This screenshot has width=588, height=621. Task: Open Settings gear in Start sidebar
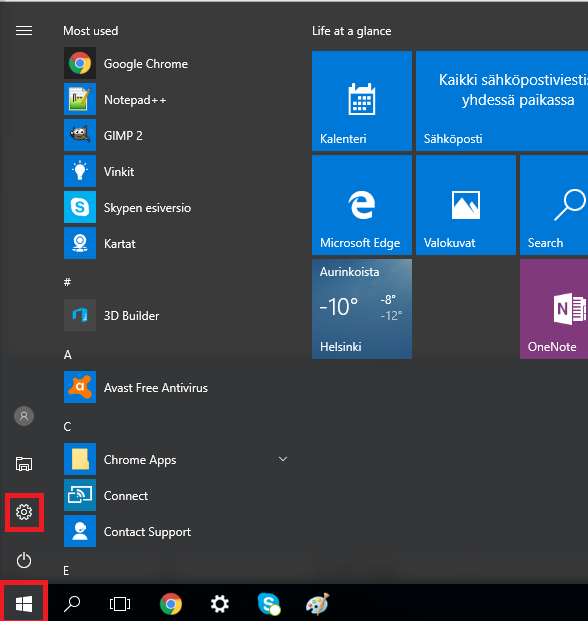click(x=24, y=512)
